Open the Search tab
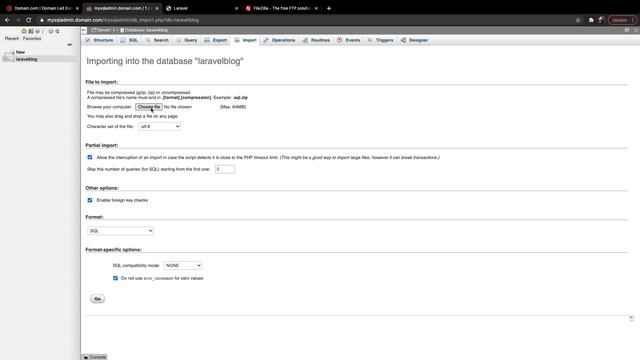This screenshot has height=360, width=640. click(157, 40)
